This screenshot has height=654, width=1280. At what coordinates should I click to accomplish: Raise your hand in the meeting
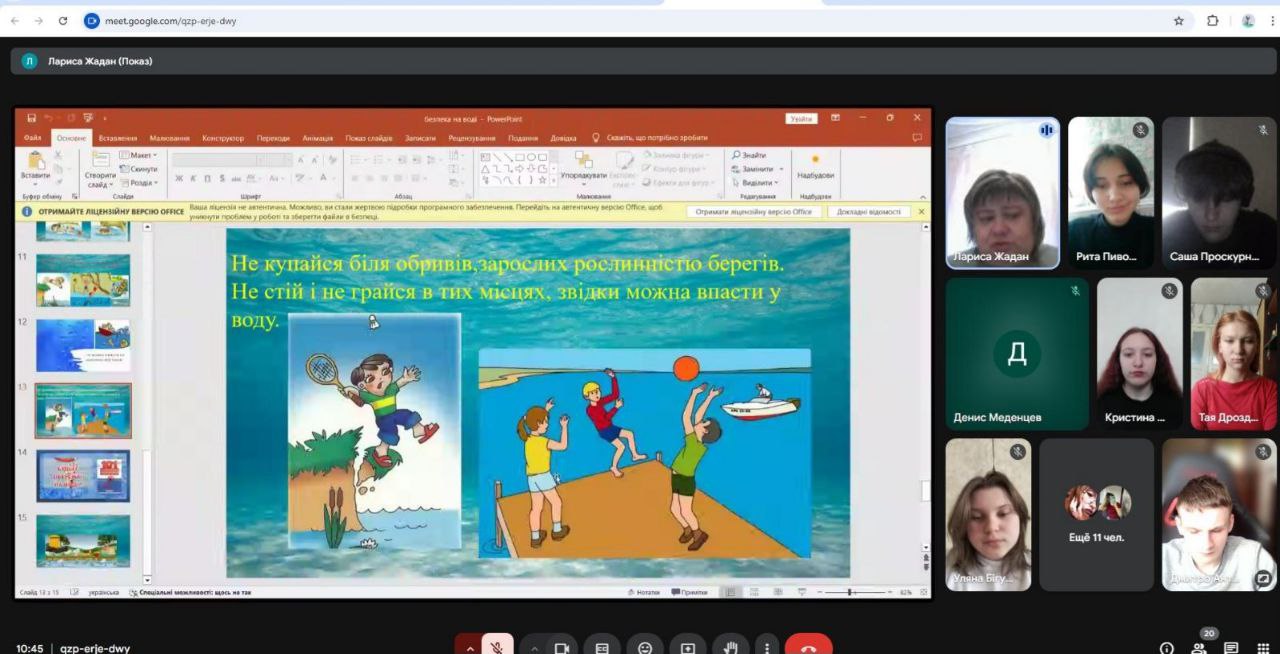(x=730, y=647)
